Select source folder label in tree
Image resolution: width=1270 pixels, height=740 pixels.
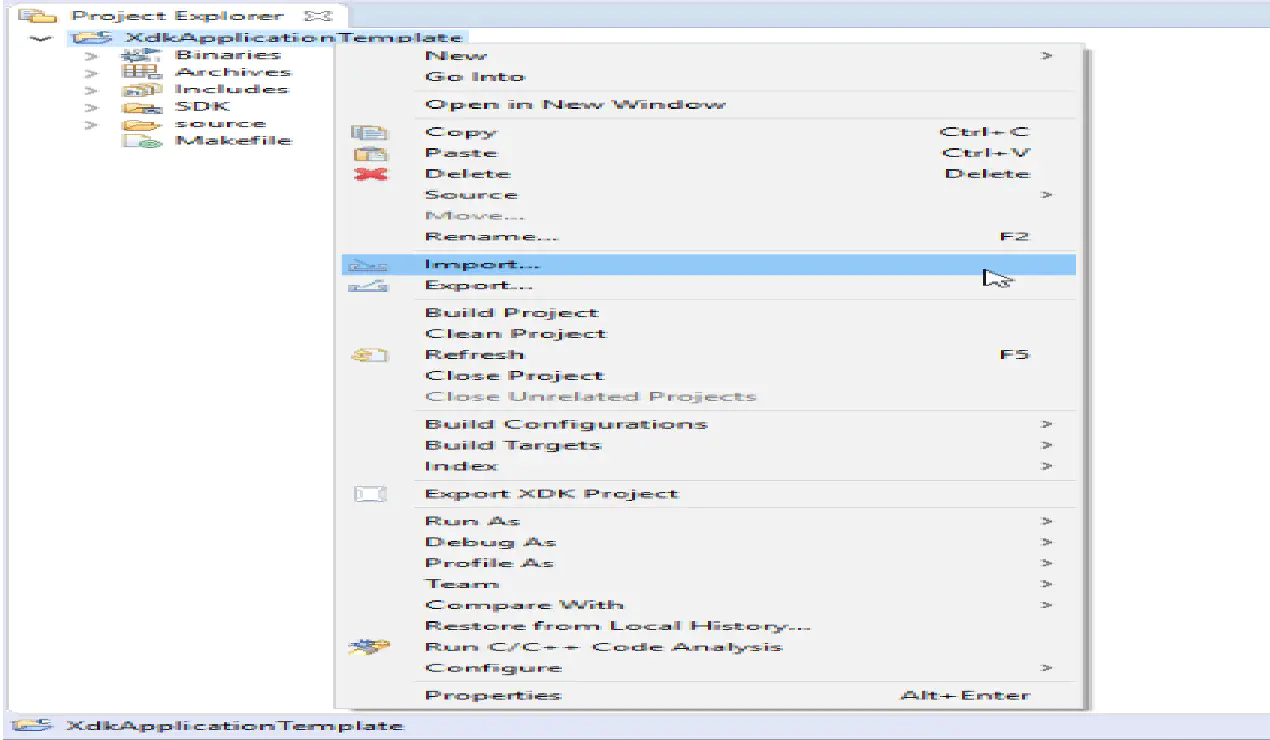[220, 124]
